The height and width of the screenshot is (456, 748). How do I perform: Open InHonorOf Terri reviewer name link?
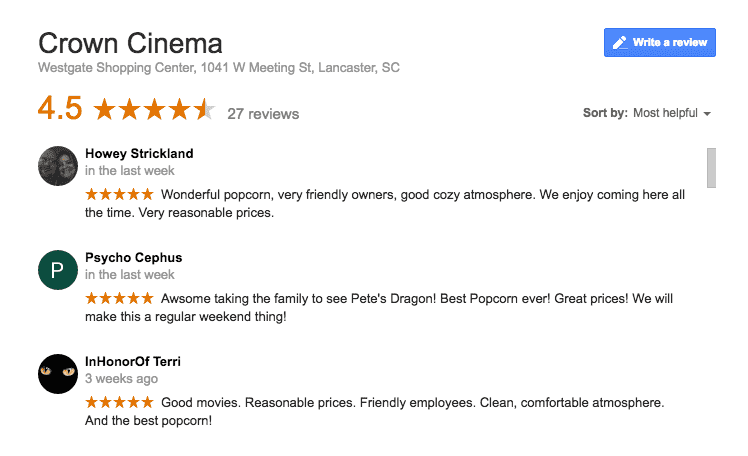[x=133, y=362]
